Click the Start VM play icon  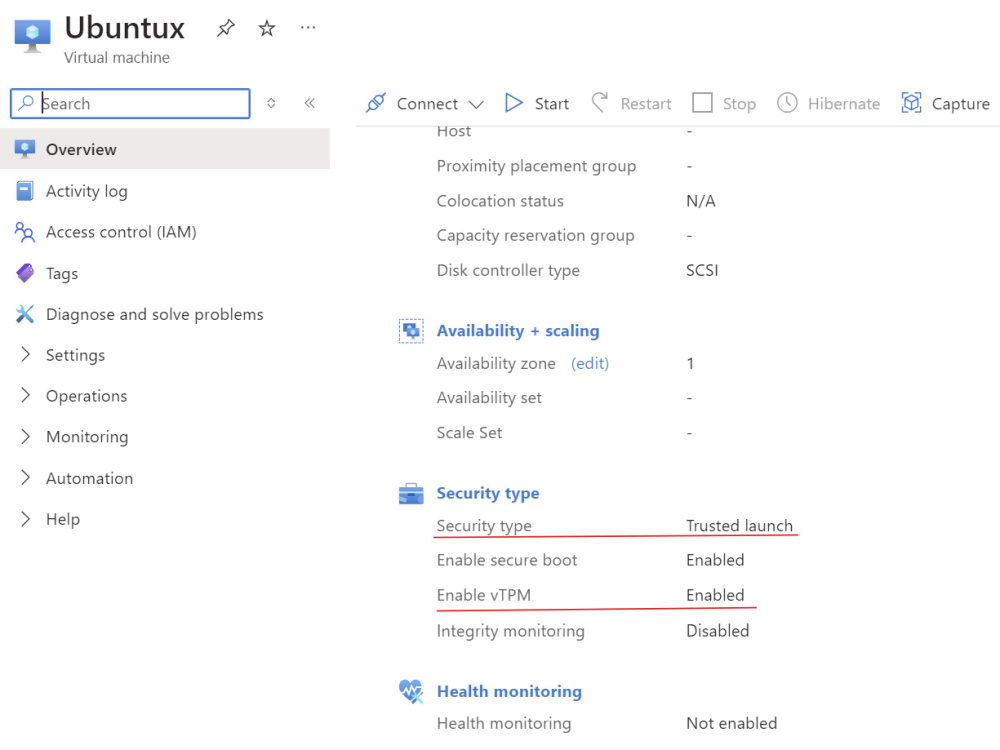(x=513, y=103)
